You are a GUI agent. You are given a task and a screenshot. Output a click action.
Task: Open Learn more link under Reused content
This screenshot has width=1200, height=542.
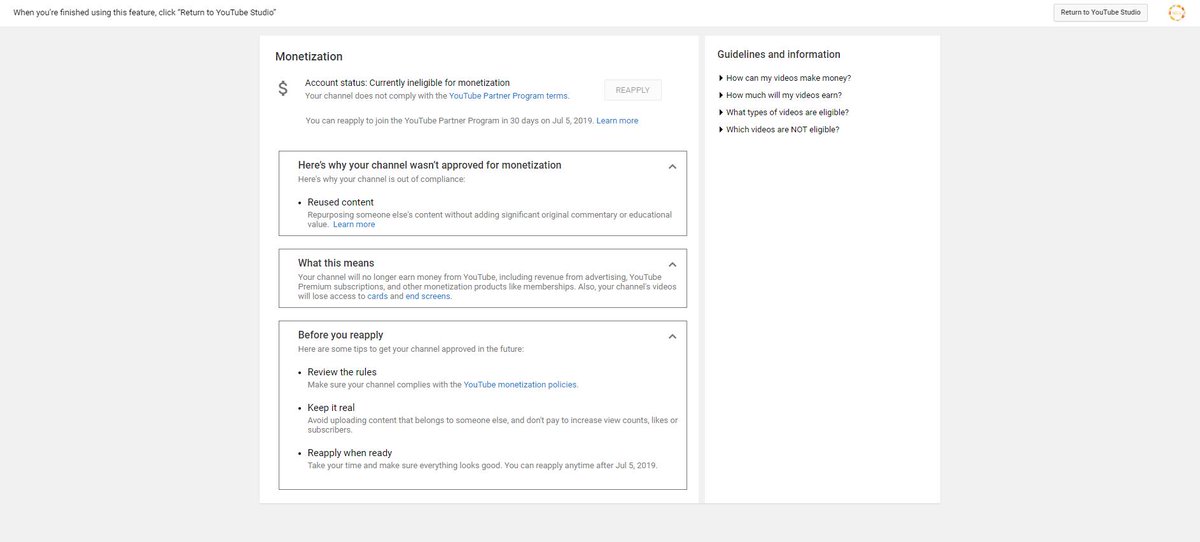pyautogui.click(x=354, y=225)
